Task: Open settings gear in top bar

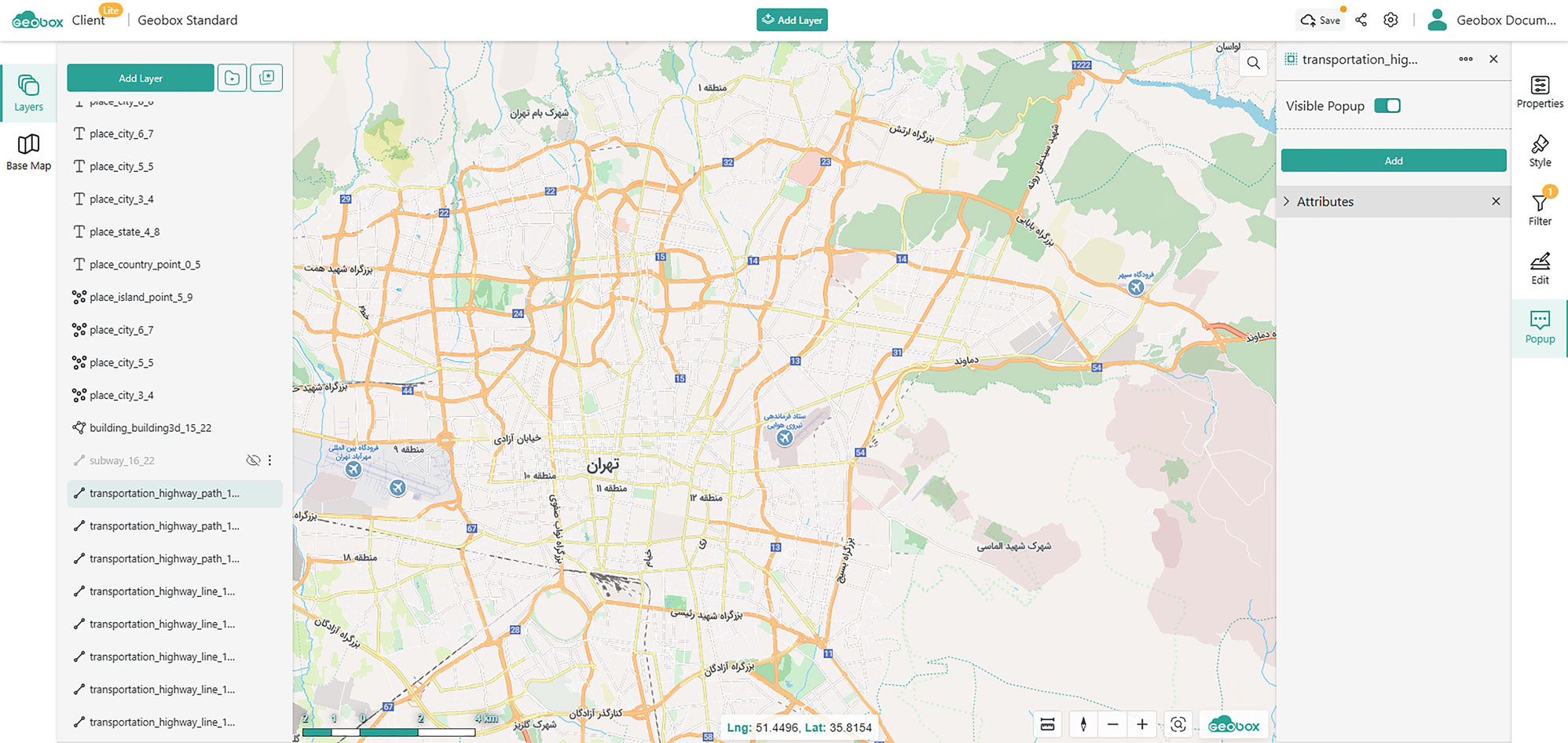Action: pos(1390,20)
